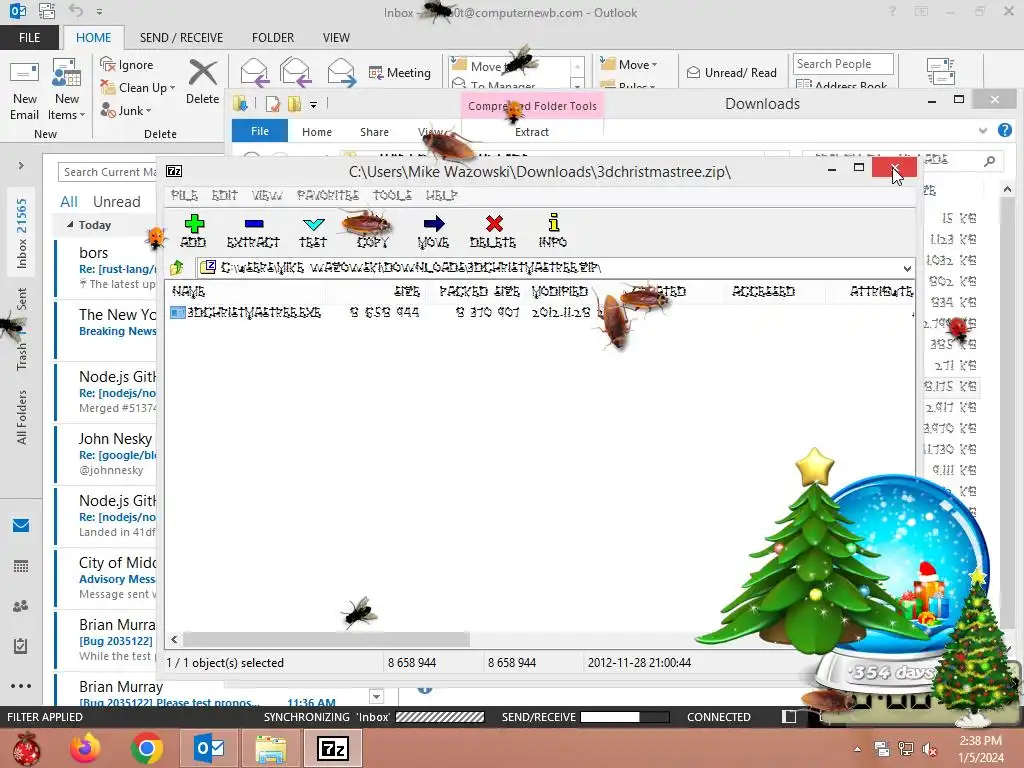This screenshot has width=1024, height=768.
Task: Expand the Downloads window ribbon chevron
Action: [x=982, y=131]
